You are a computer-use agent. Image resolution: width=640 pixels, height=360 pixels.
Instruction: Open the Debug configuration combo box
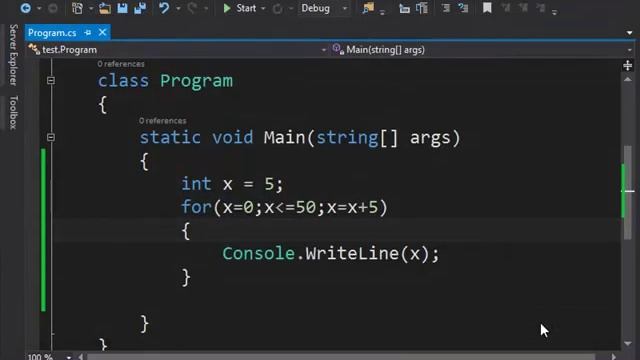click(x=324, y=8)
